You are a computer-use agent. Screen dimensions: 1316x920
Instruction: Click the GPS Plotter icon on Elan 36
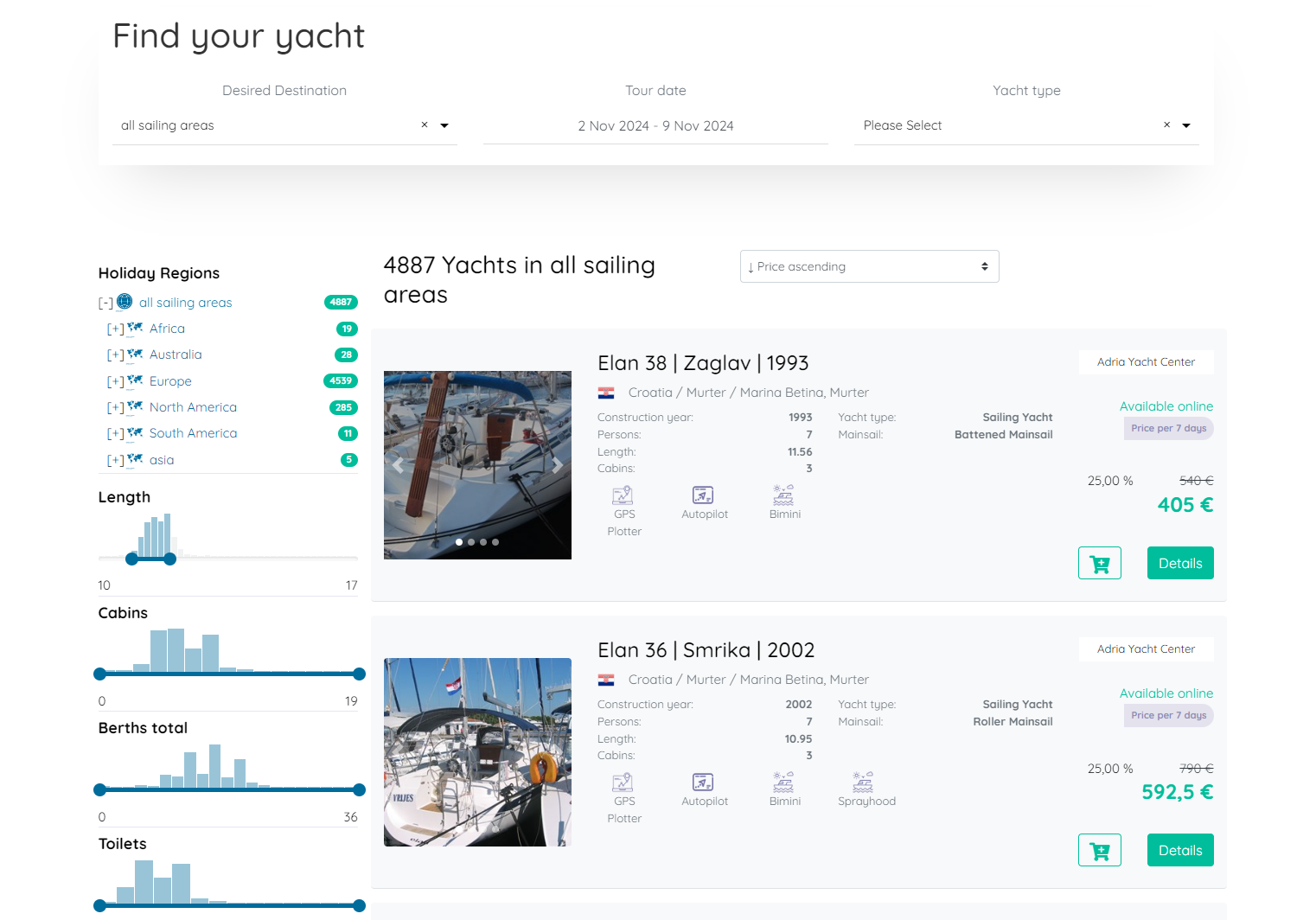623,783
